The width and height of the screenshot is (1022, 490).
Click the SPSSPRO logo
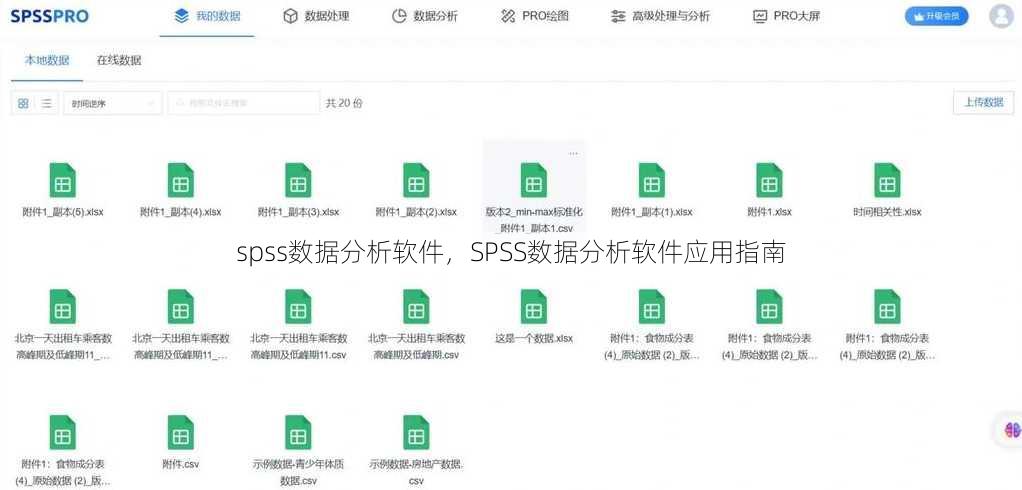coord(50,16)
